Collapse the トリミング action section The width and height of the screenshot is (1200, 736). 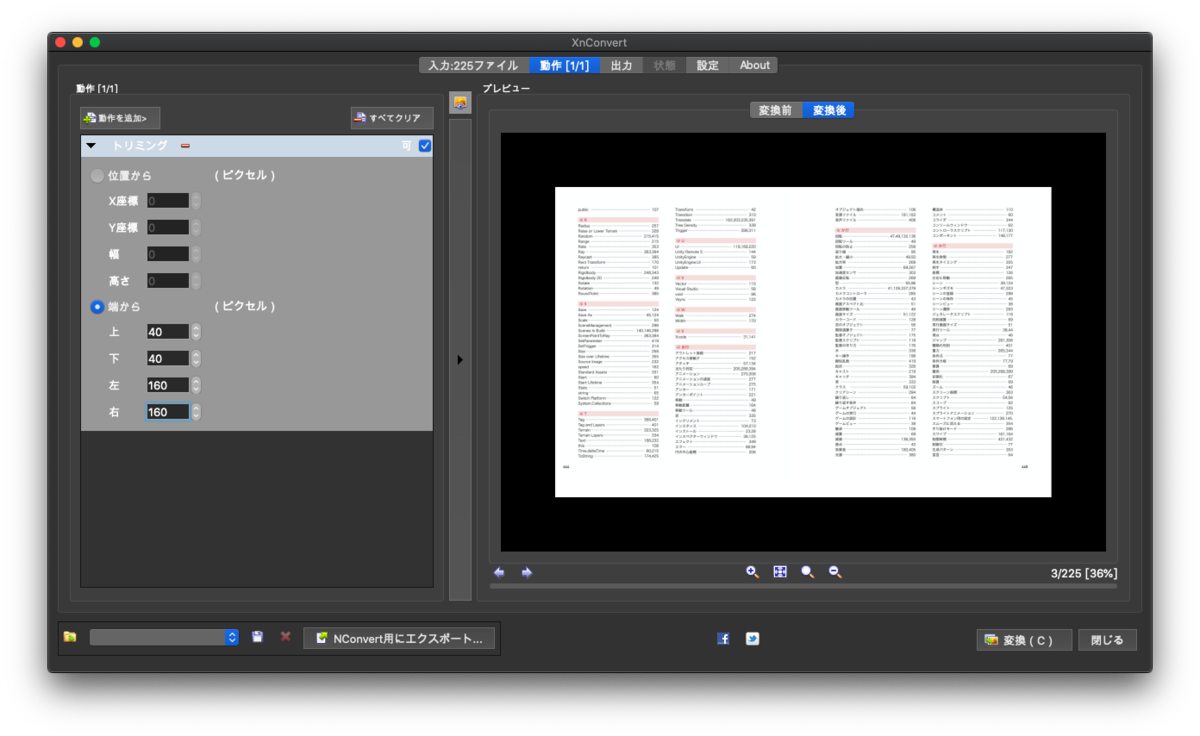click(x=92, y=146)
